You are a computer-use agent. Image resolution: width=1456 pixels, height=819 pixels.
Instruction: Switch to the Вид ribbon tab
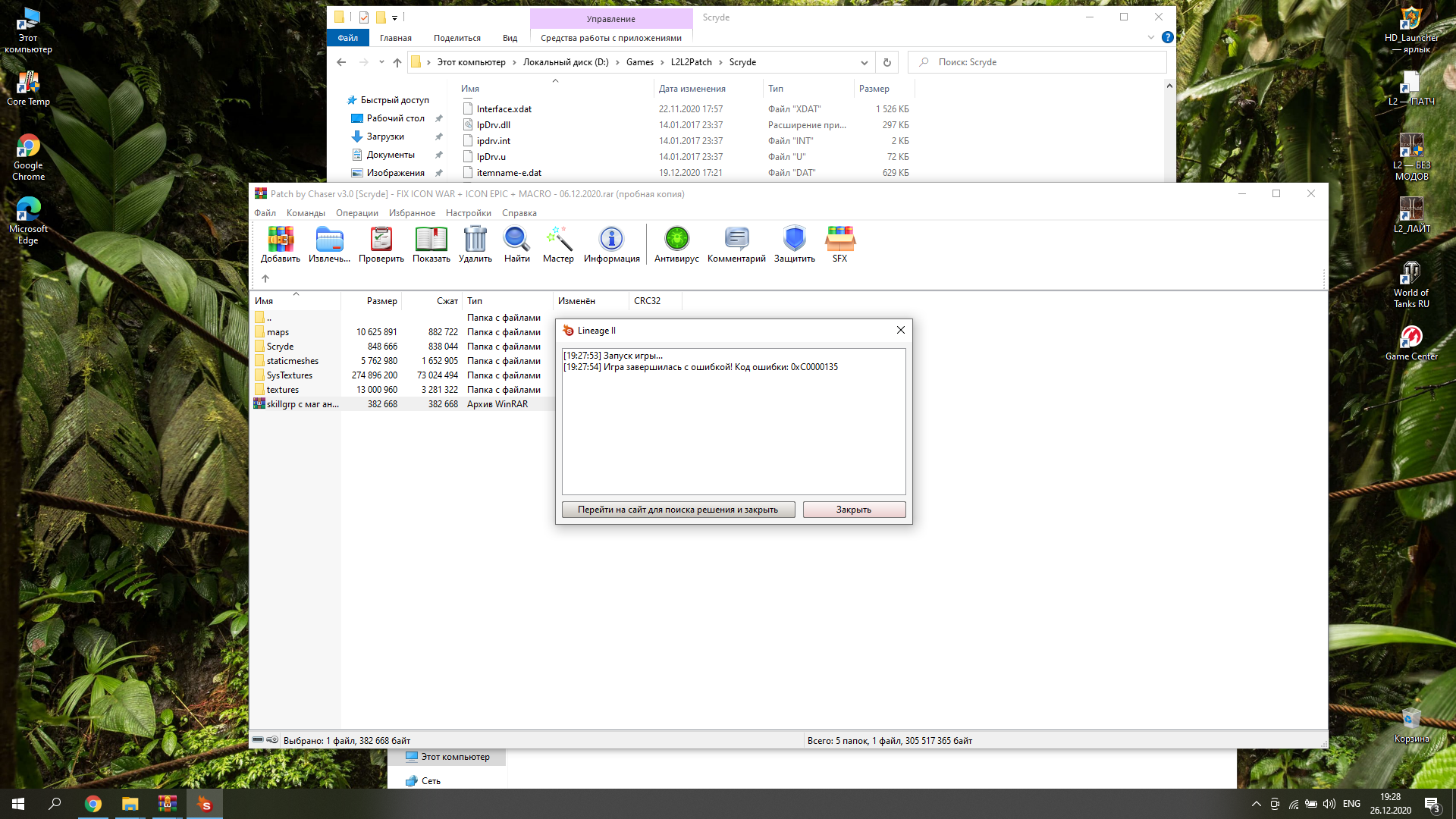pos(510,38)
